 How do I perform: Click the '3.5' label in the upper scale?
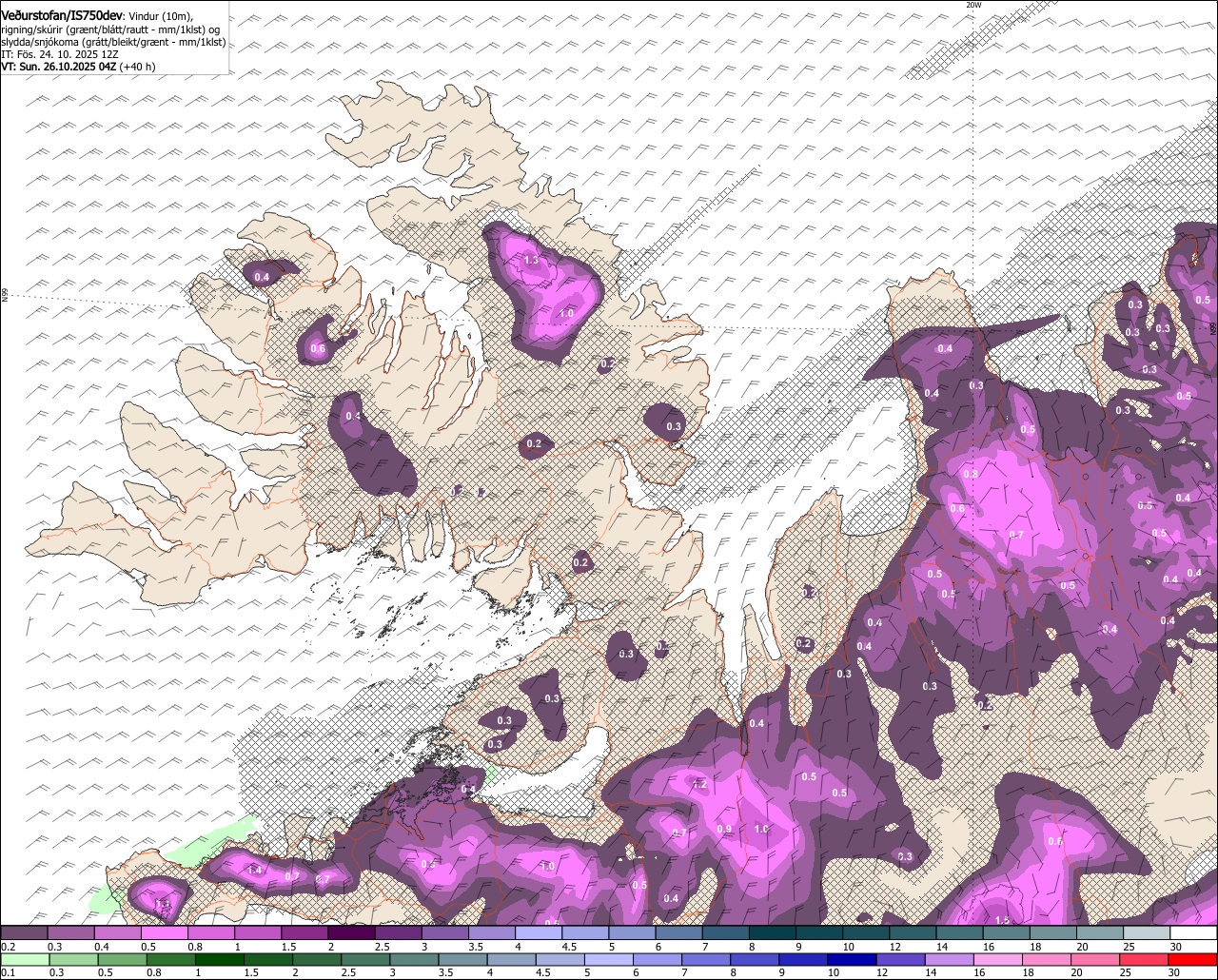tap(476, 947)
